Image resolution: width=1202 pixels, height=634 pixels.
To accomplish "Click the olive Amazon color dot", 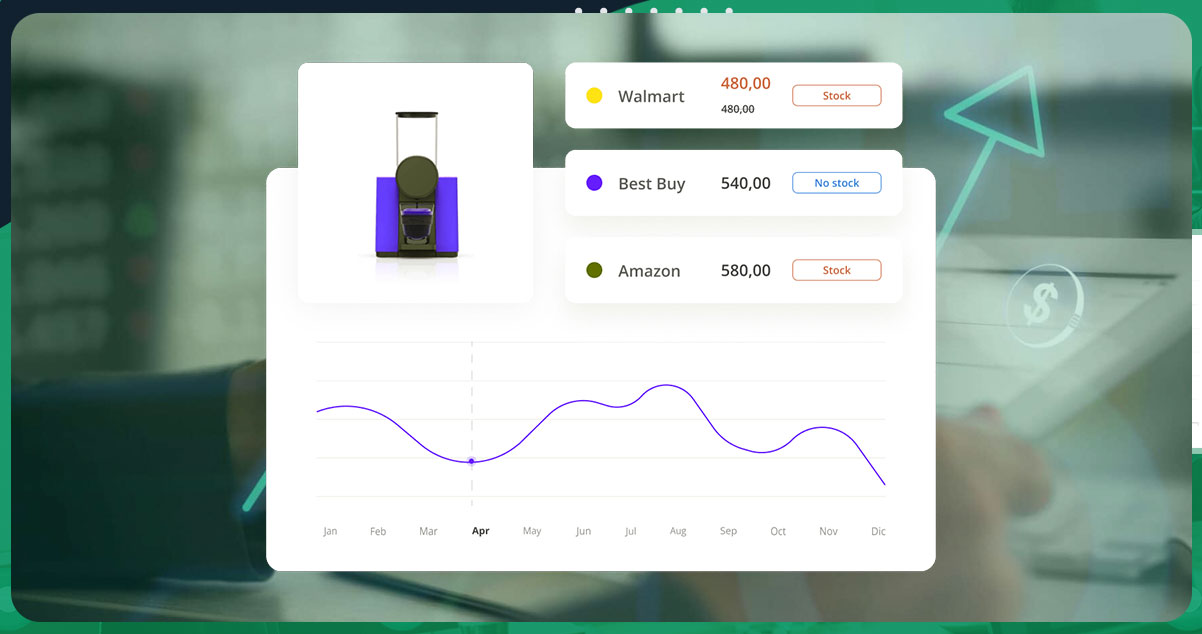I will (594, 270).
